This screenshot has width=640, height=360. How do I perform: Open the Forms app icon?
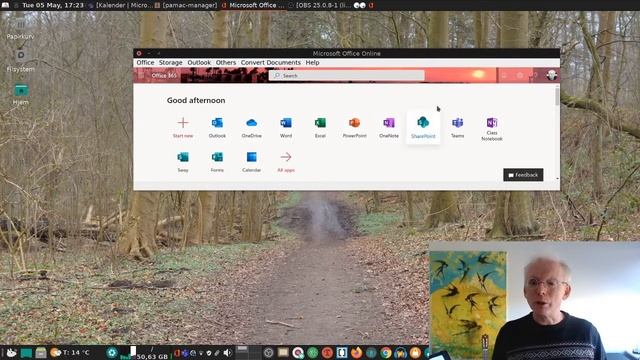point(217,157)
